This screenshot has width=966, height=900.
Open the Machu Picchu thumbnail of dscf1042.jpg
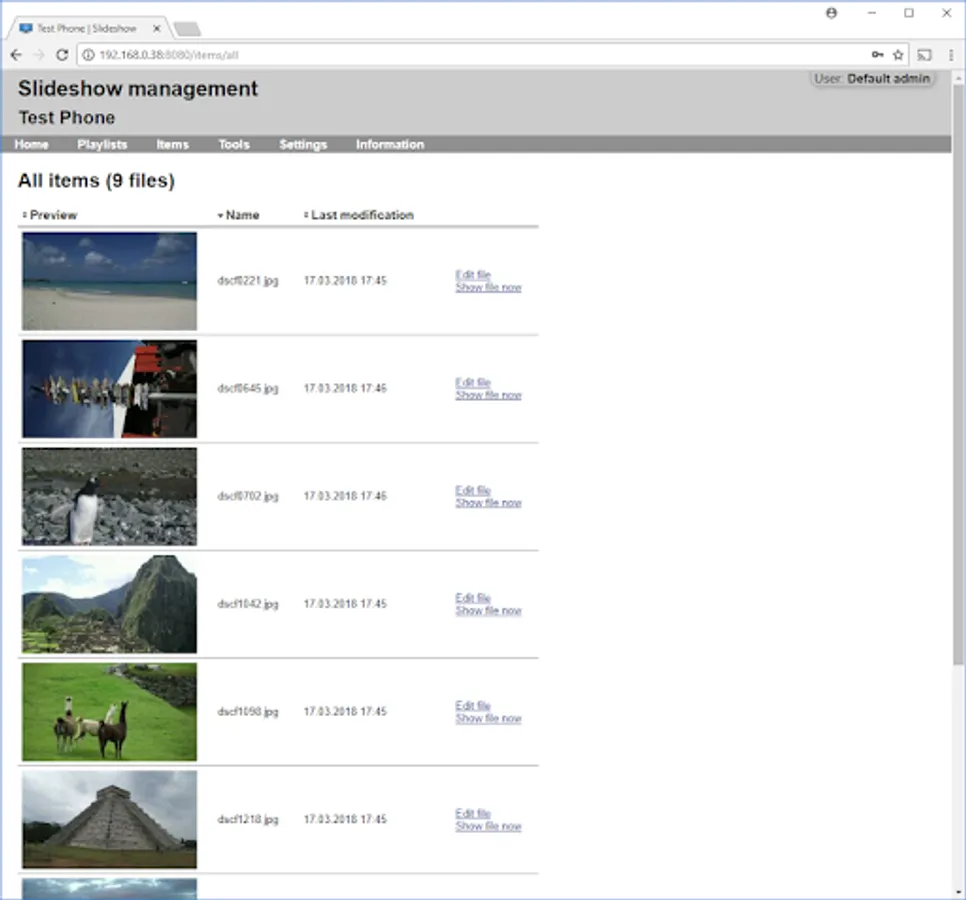110,604
